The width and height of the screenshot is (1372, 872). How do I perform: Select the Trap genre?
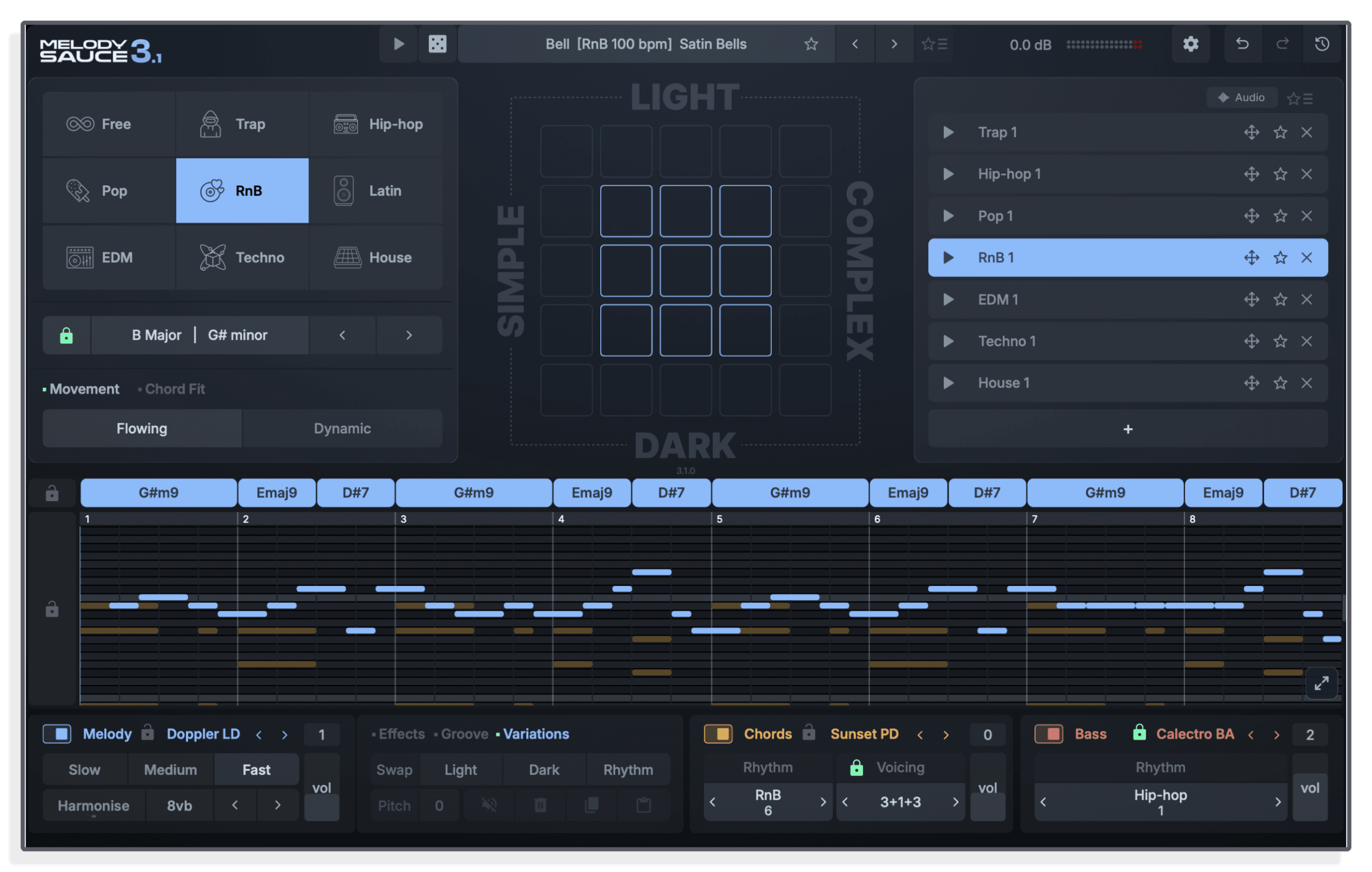tap(242, 124)
